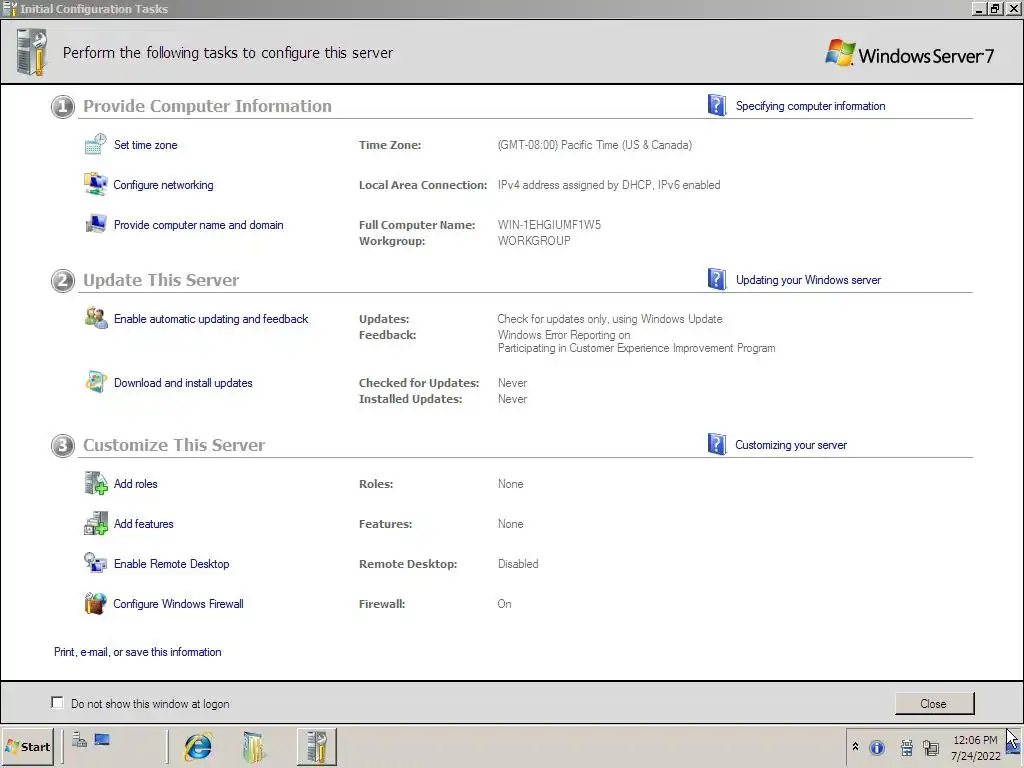Open Enable automatic updating and feedback link

pos(211,319)
